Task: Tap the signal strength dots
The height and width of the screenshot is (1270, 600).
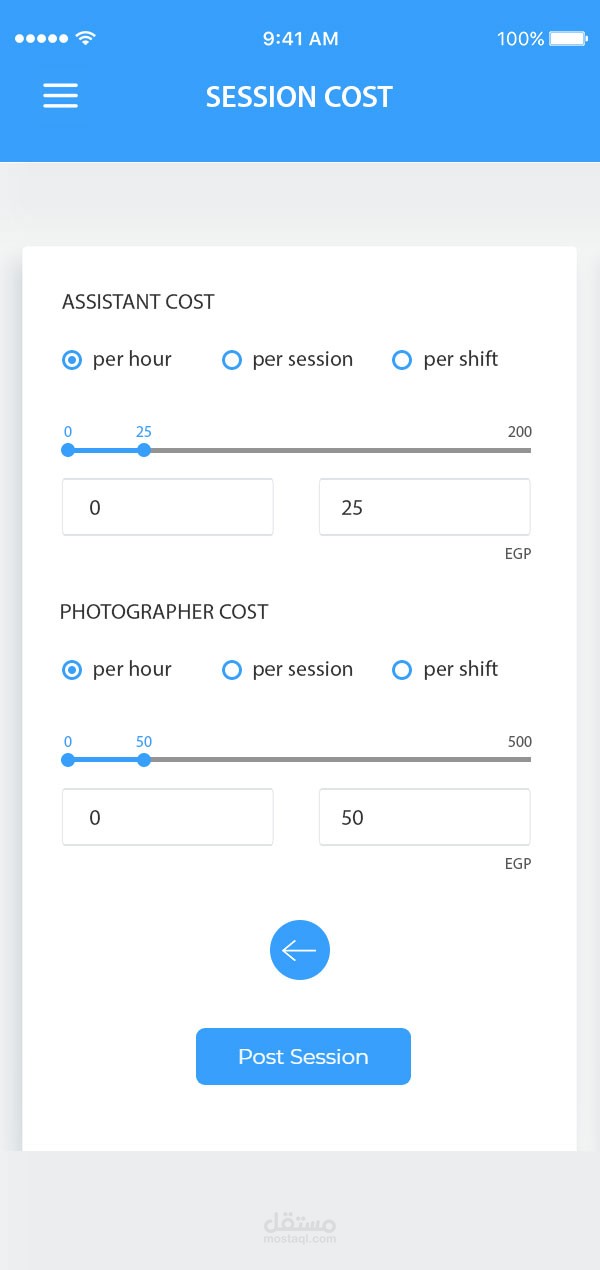Action: [41, 39]
